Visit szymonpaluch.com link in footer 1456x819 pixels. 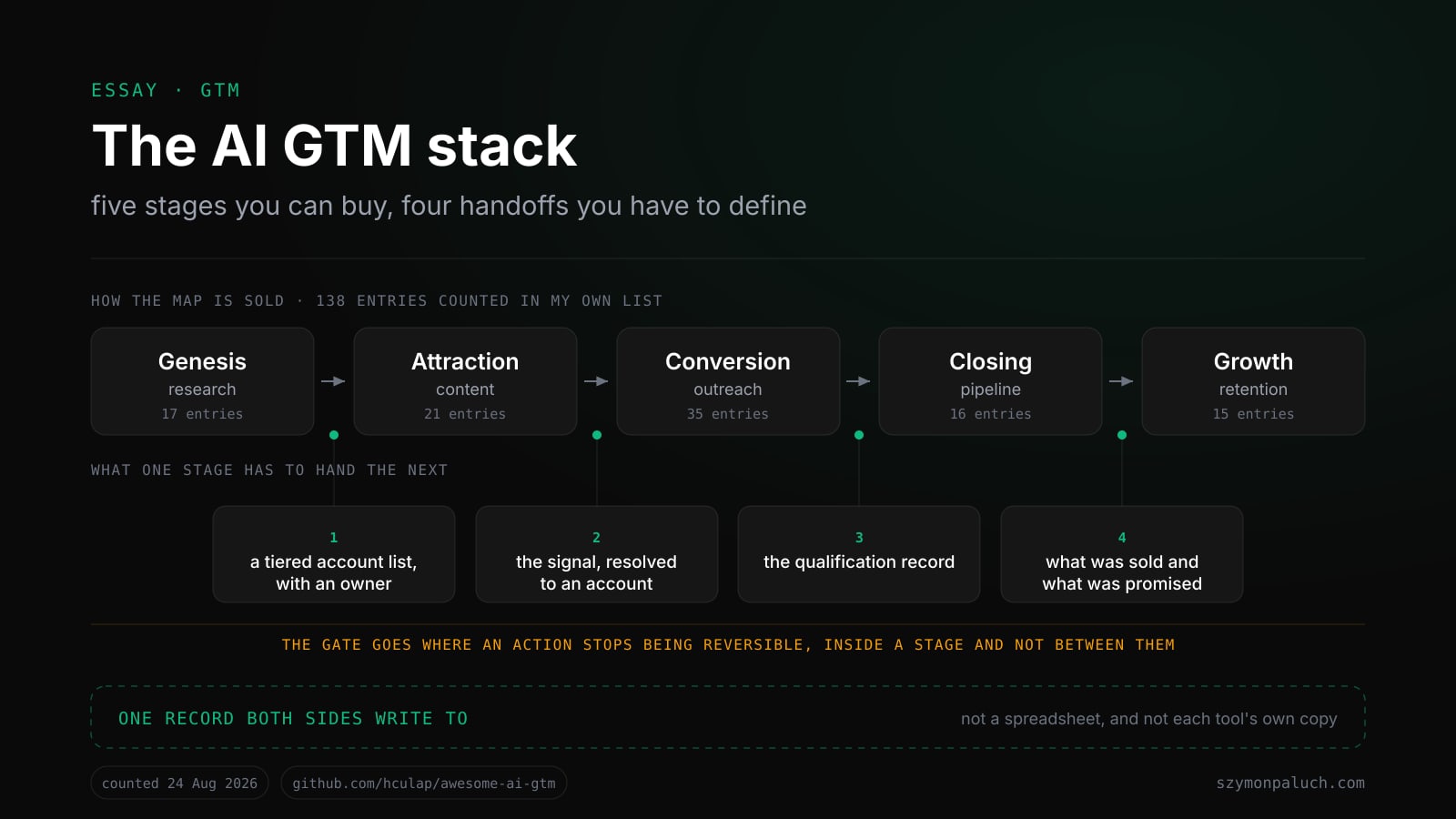[1290, 783]
